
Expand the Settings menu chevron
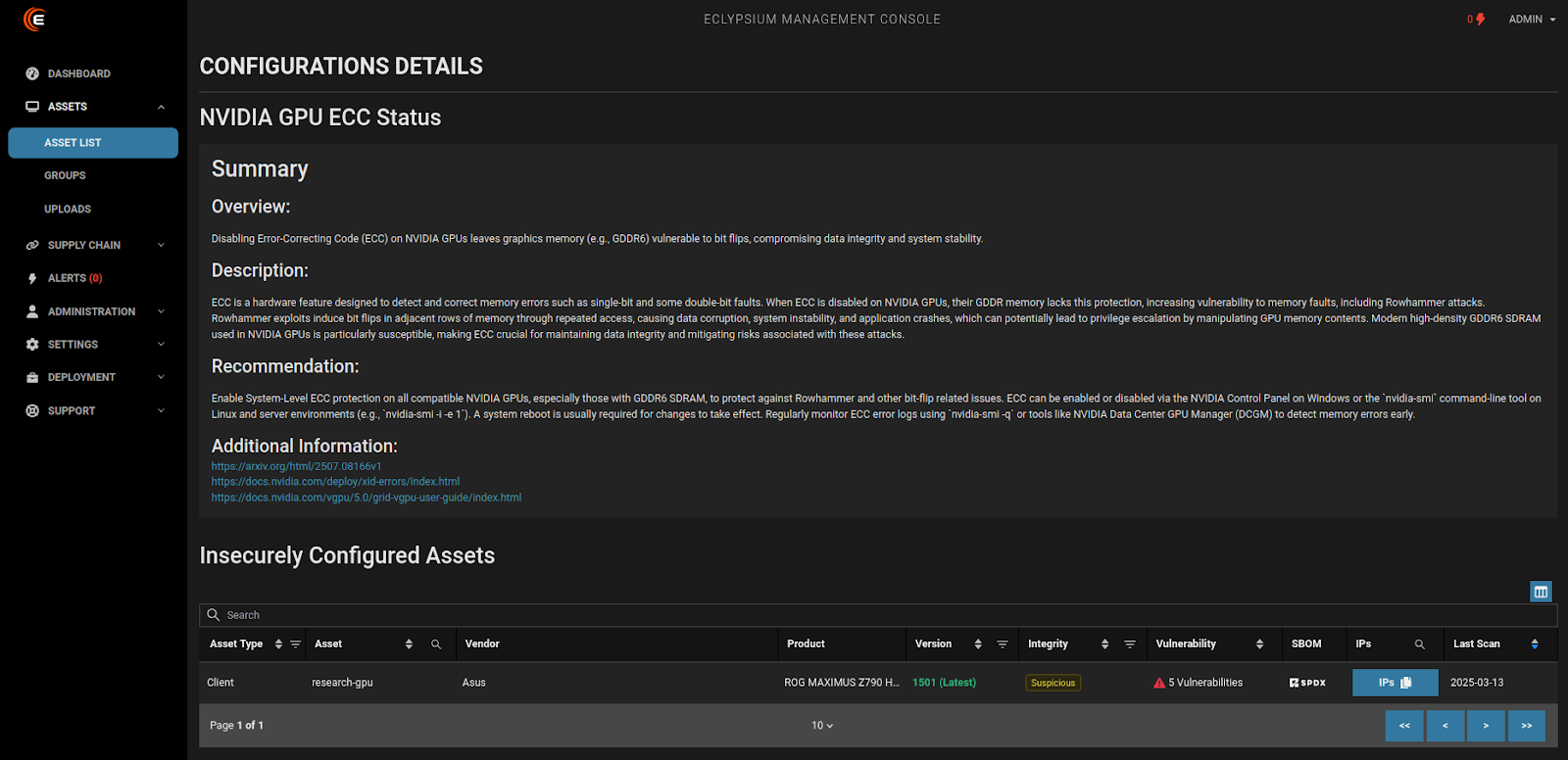click(161, 345)
